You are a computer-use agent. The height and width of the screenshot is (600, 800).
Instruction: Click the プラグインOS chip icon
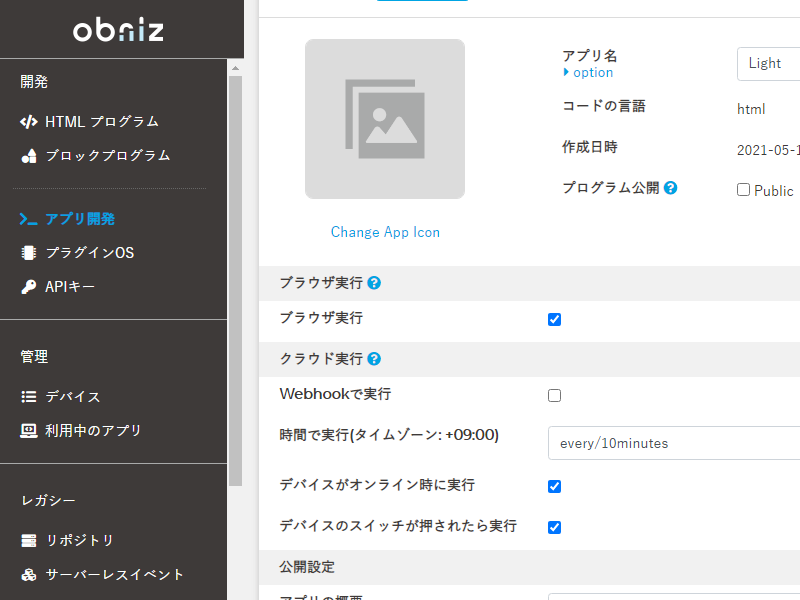tap(29, 253)
